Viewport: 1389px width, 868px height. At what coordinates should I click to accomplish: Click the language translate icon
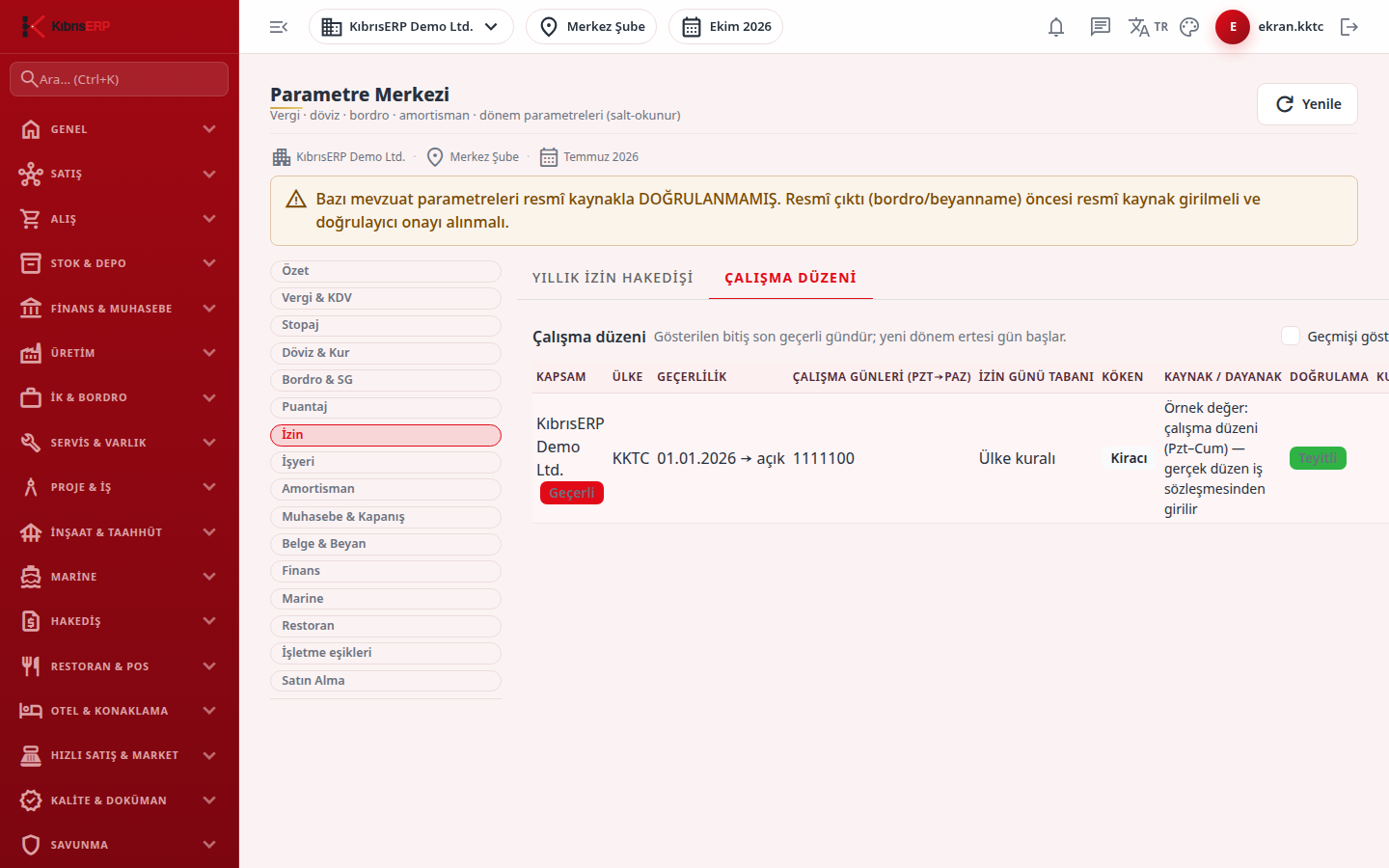click(x=1139, y=27)
